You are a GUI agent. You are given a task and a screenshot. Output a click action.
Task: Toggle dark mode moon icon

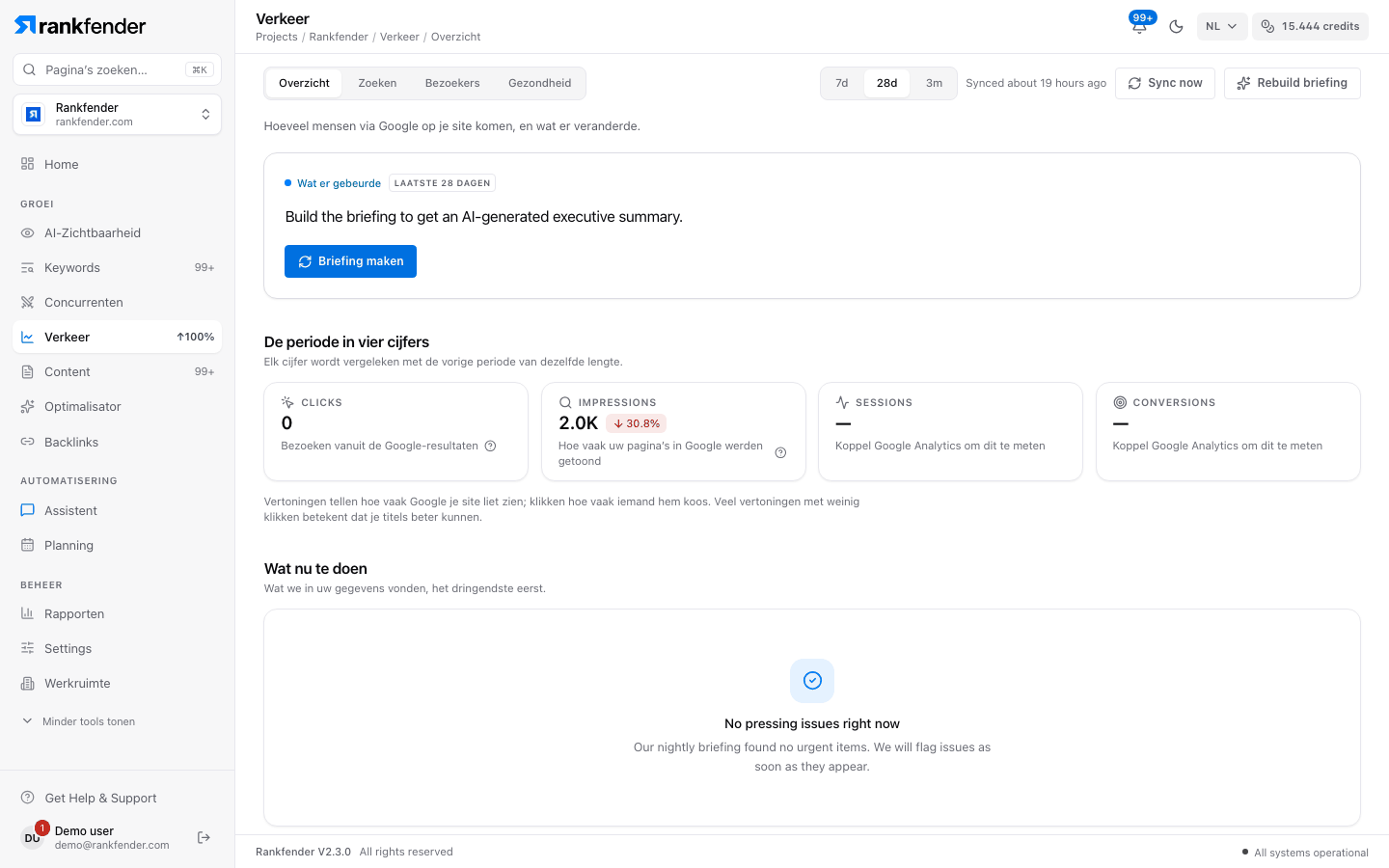coord(1176,27)
